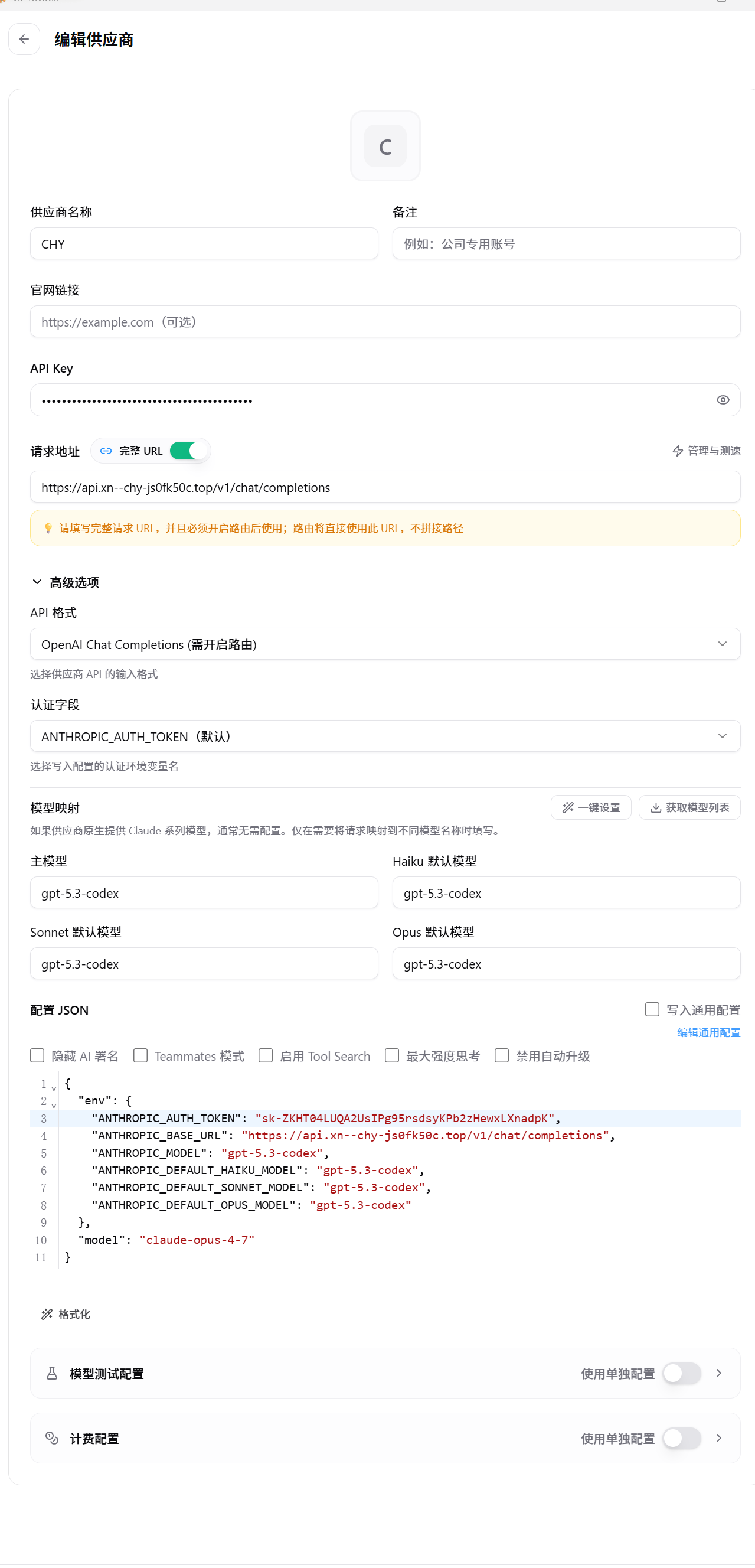Click 一键设置 button
The width and height of the screenshot is (755, 1568).
591,808
